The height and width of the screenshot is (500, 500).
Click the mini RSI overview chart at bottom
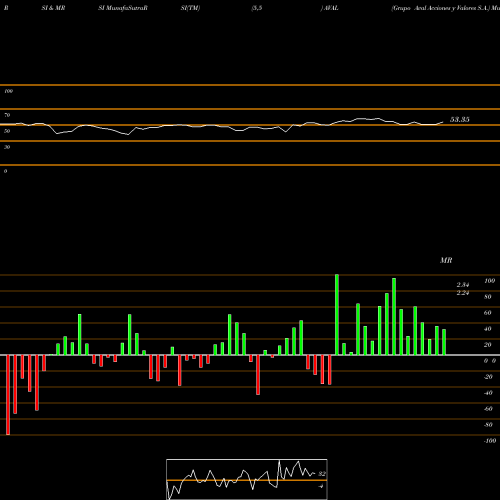(x=247, y=479)
